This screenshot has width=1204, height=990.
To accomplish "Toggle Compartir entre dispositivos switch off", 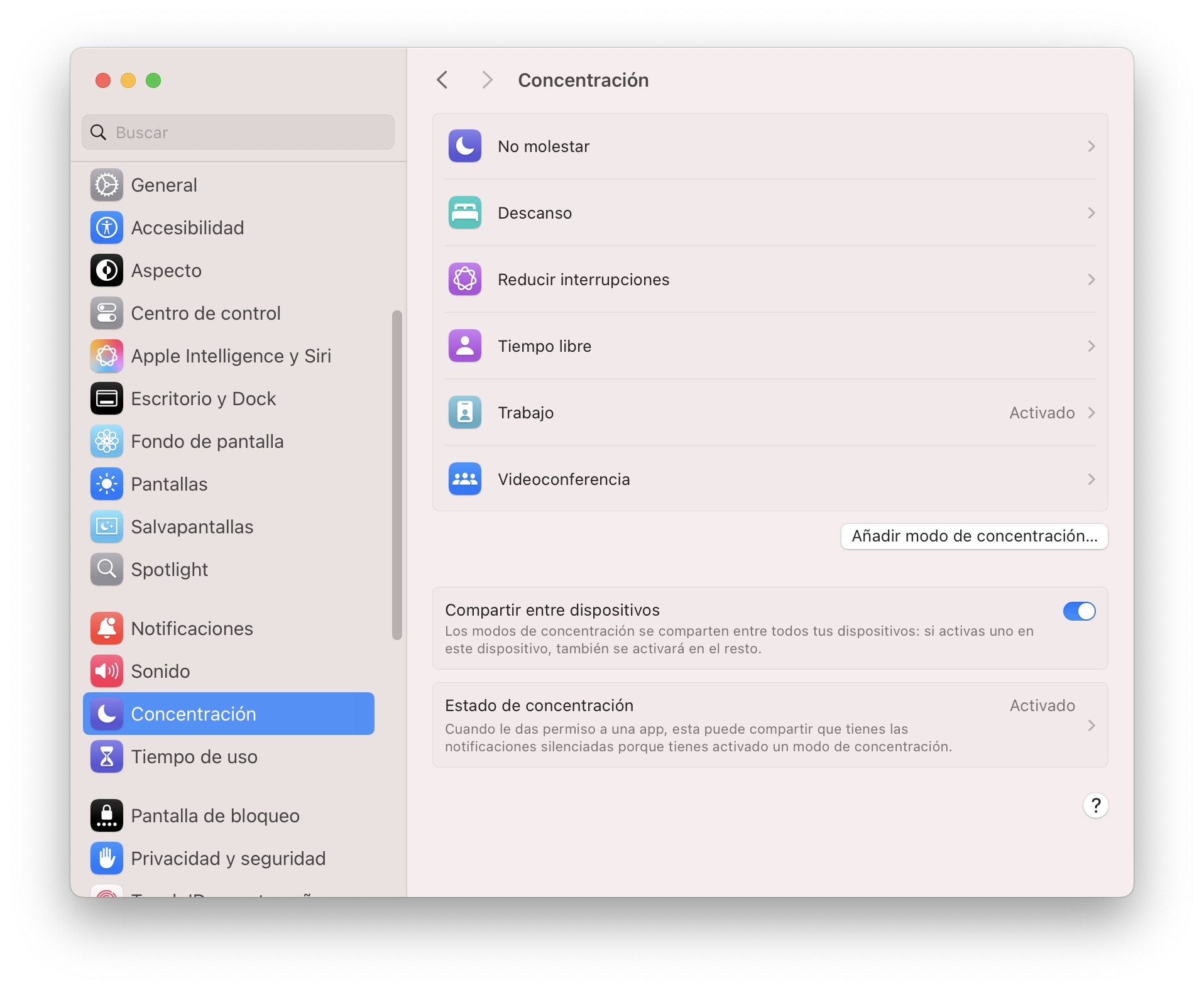I will (1079, 611).
